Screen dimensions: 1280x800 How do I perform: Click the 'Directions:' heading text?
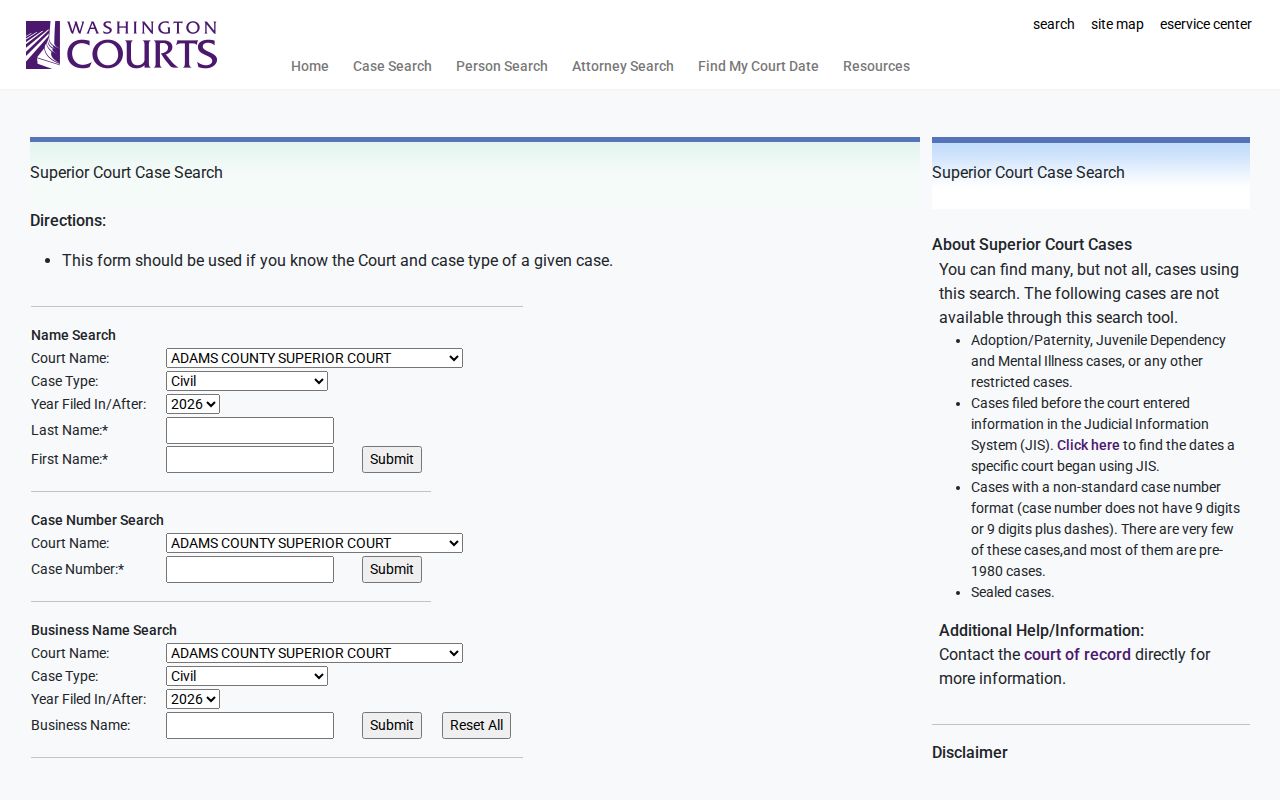tap(68, 220)
